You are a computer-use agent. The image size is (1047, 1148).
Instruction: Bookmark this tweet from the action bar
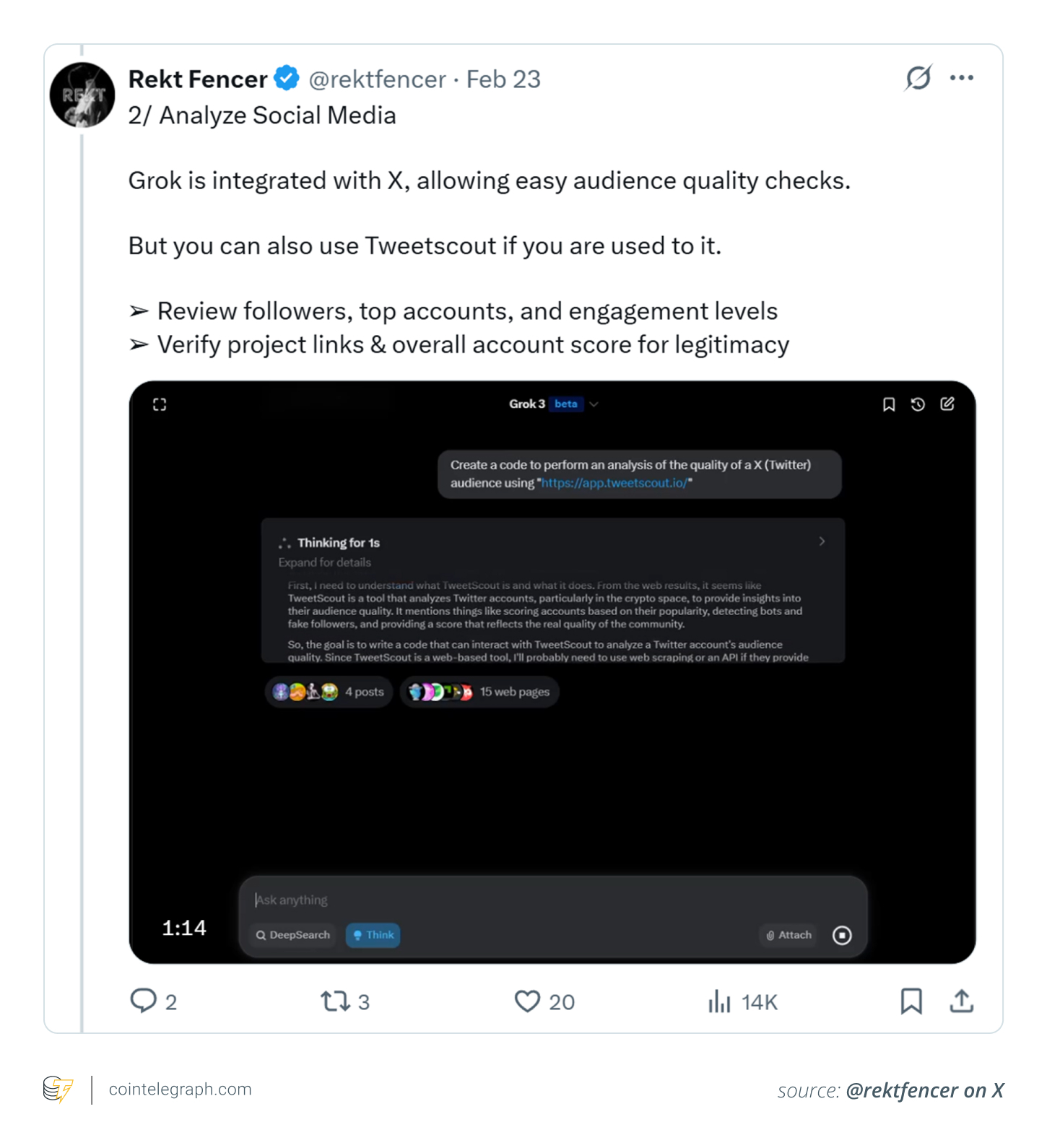tap(911, 1001)
